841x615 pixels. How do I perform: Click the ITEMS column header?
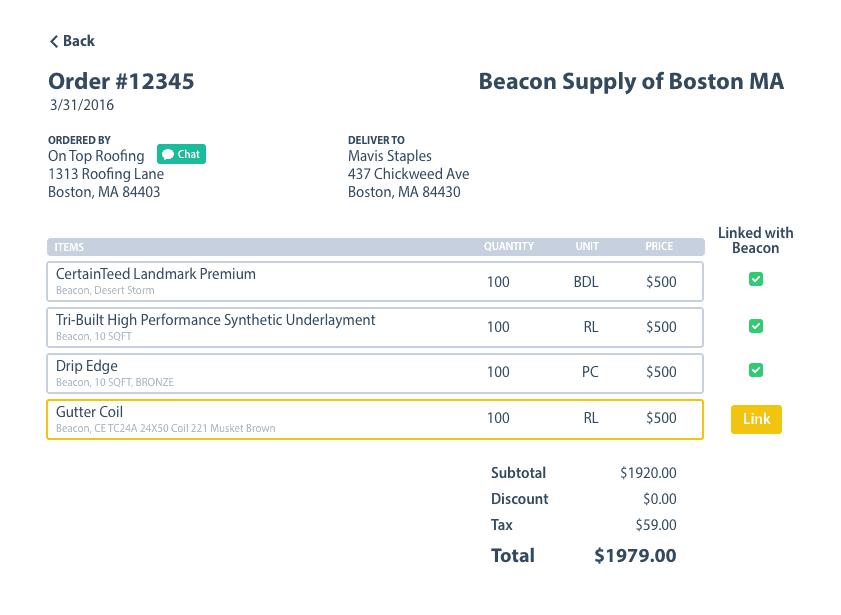click(x=69, y=247)
